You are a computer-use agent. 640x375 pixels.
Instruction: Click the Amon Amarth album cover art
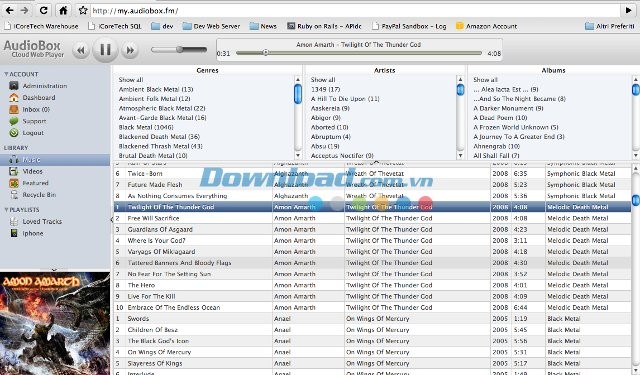[55, 324]
